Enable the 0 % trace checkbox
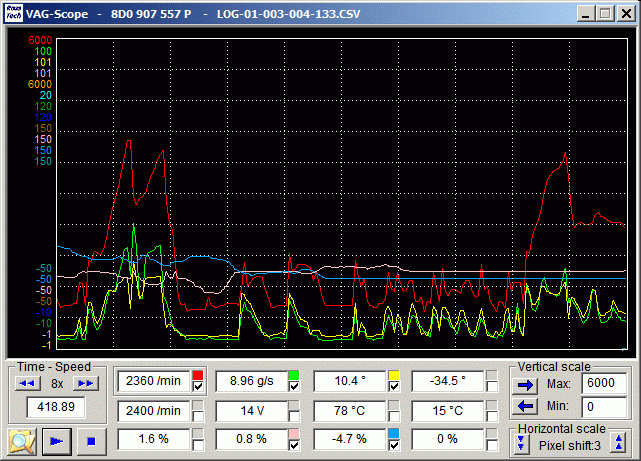 point(492,445)
